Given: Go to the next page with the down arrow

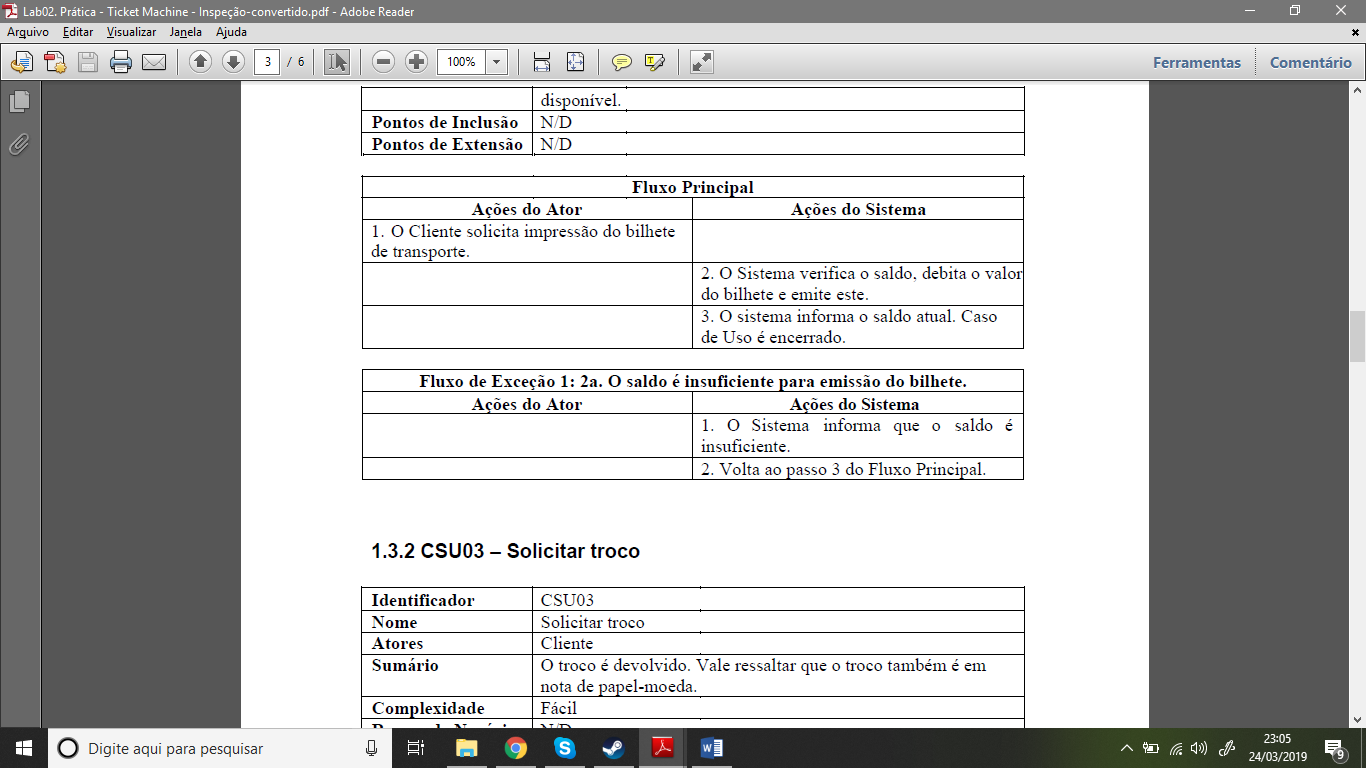Looking at the screenshot, I should click(233, 62).
